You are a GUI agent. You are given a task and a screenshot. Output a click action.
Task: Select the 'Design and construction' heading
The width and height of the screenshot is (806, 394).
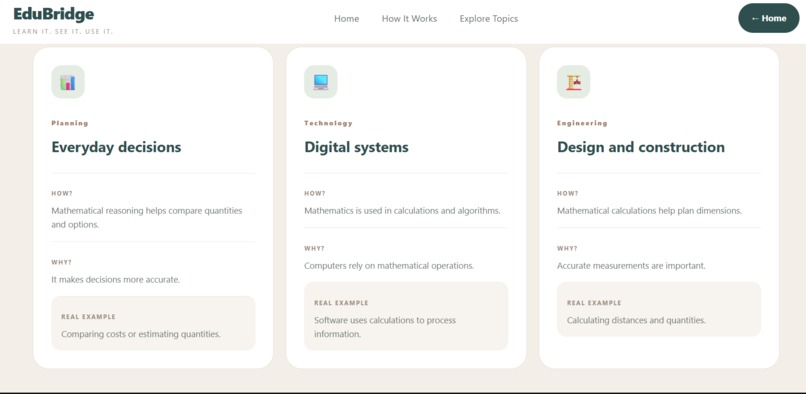(x=641, y=147)
